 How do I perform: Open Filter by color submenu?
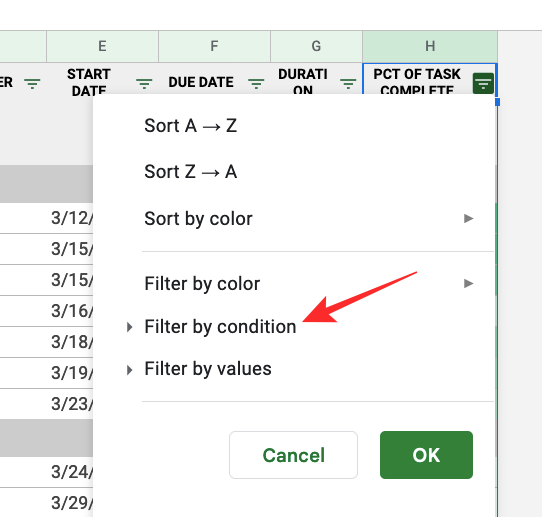pyautogui.click(x=309, y=284)
